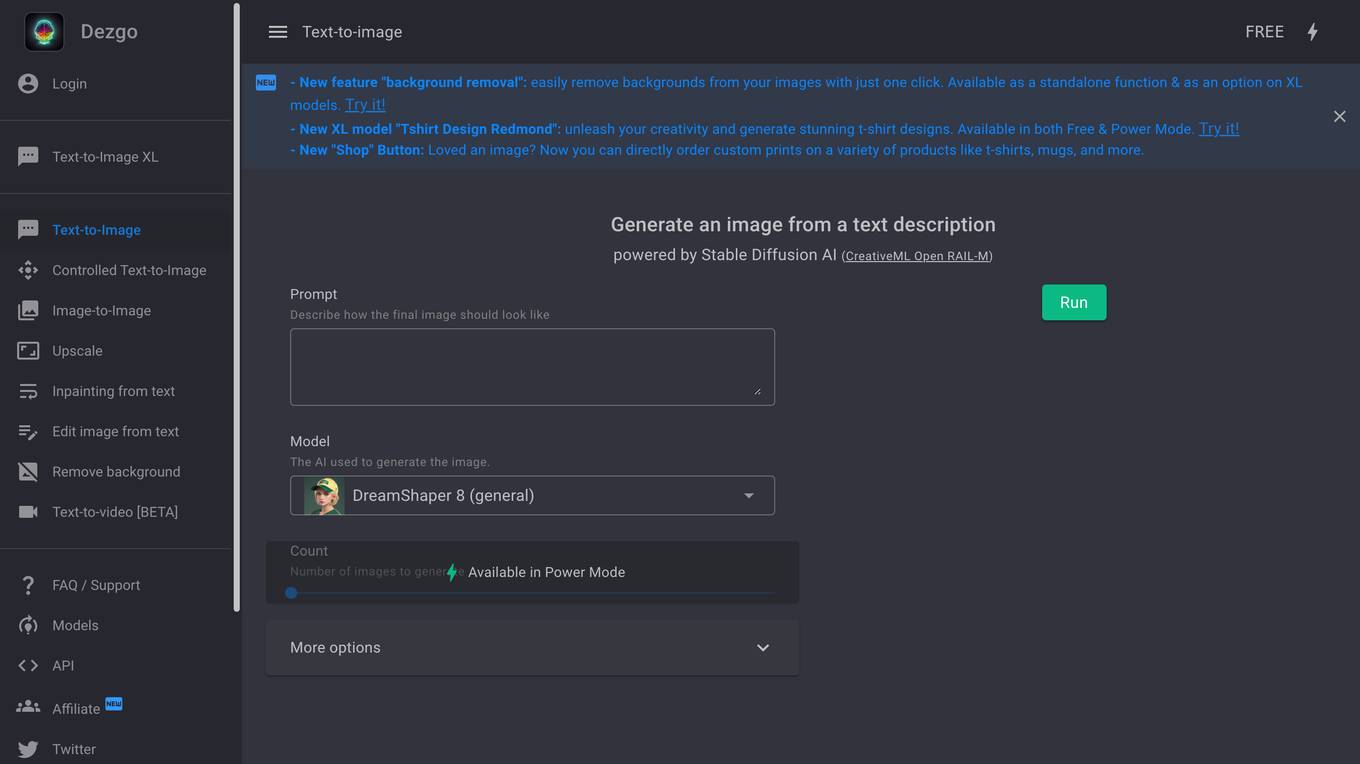This screenshot has height=764, width=1360.
Task: Open Edit image from text page
Action: (116, 432)
